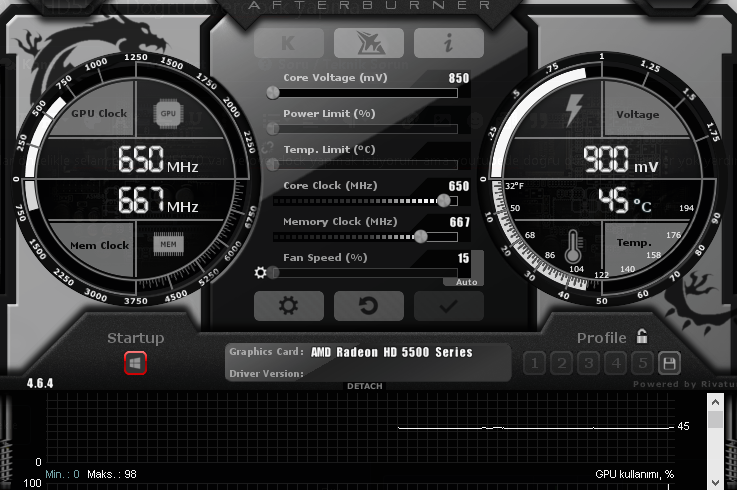Open fan settings gear beside Fan Speed
The width and height of the screenshot is (737, 490).
pyautogui.click(x=260, y=273)
